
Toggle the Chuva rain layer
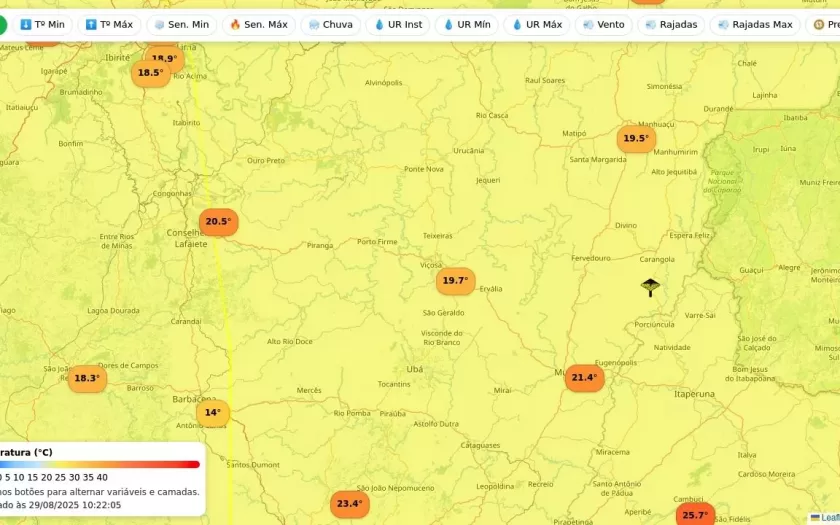(x=331, y=25)
